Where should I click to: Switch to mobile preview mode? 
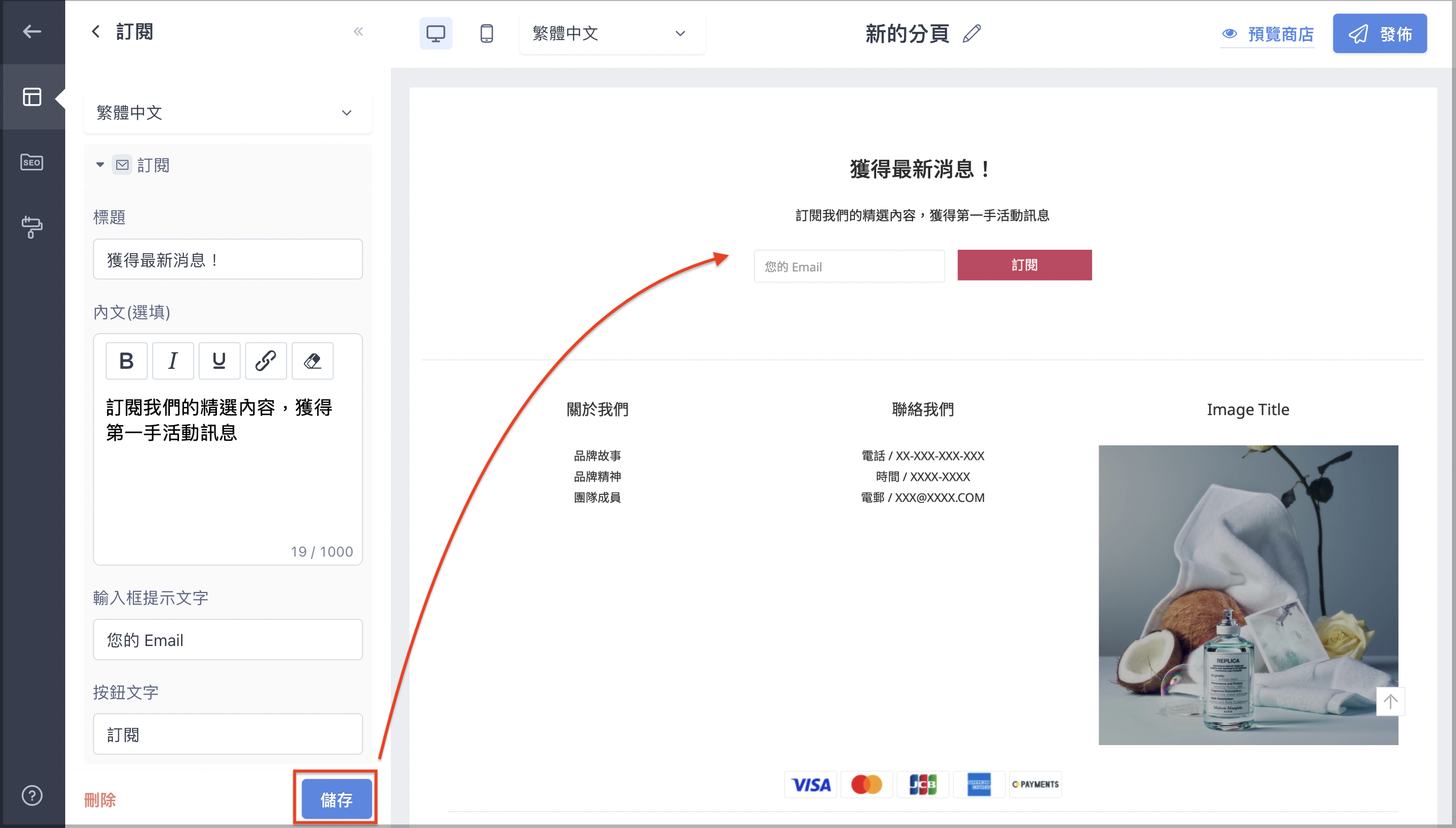(x=486, y=33)
